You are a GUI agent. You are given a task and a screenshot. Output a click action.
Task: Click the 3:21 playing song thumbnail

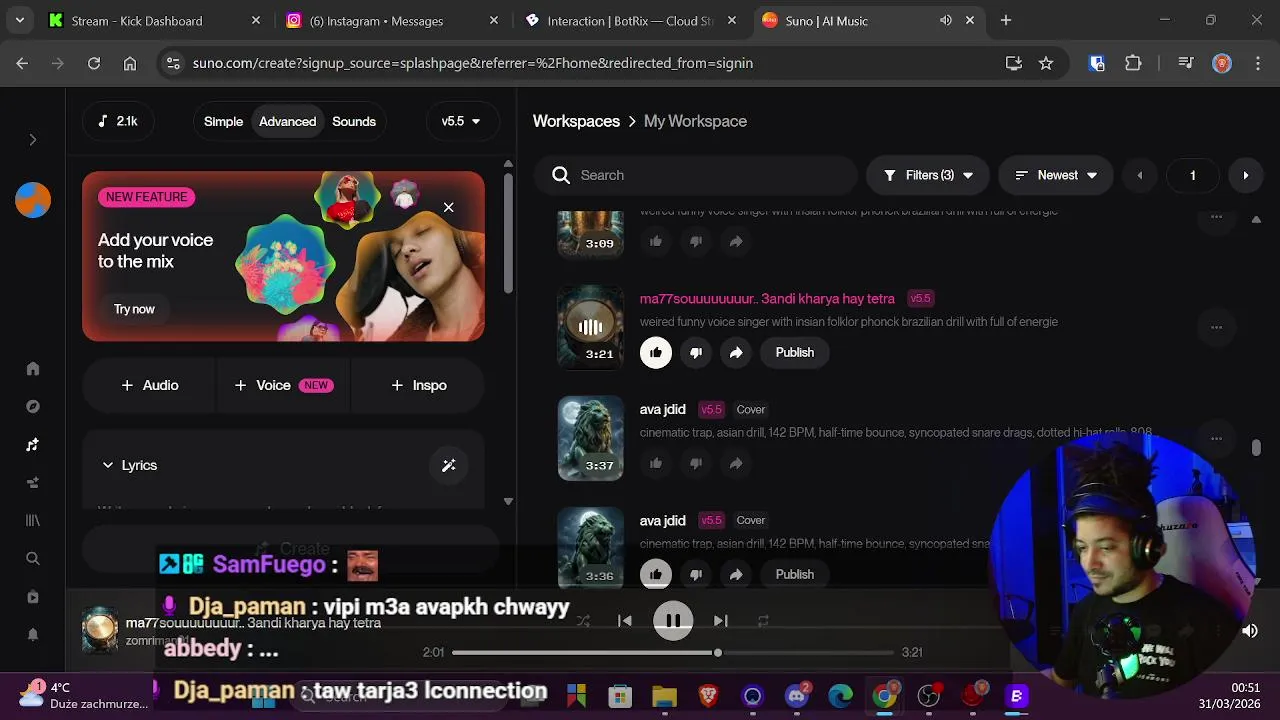point(591,327)
